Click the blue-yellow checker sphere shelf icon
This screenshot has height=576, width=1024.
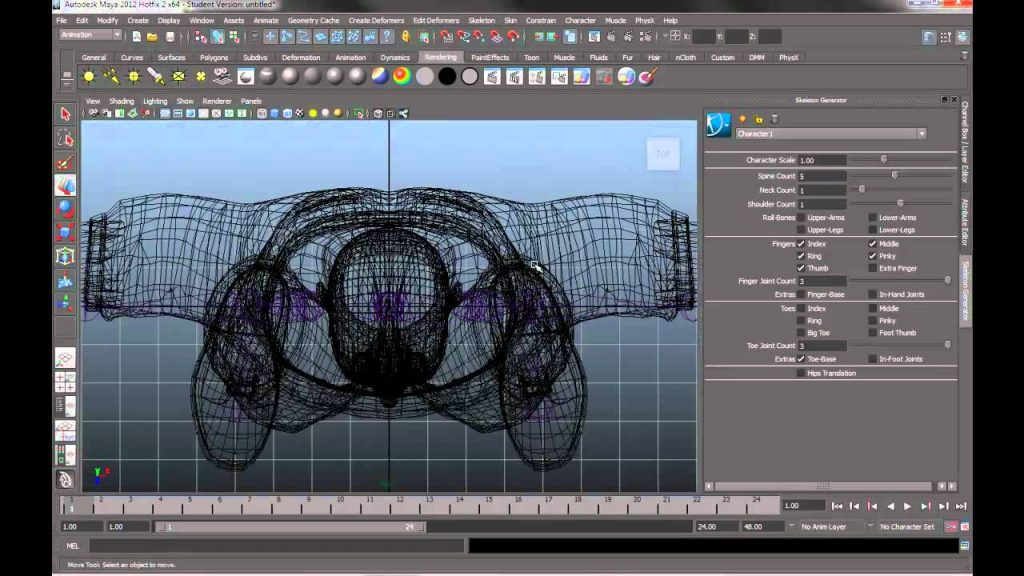(380, 76)
